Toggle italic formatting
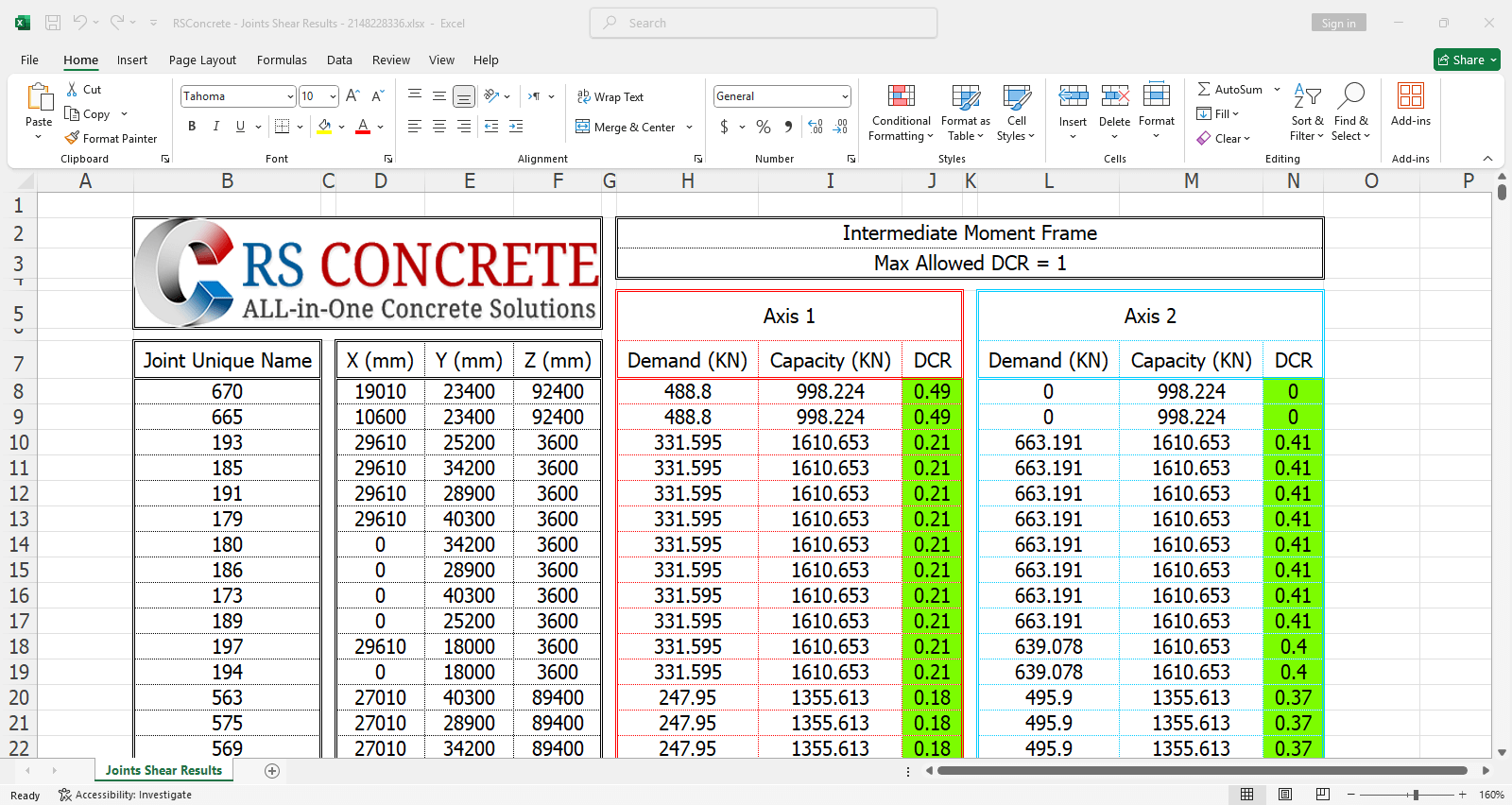The image size is (1512, 805). pos(216,126)
